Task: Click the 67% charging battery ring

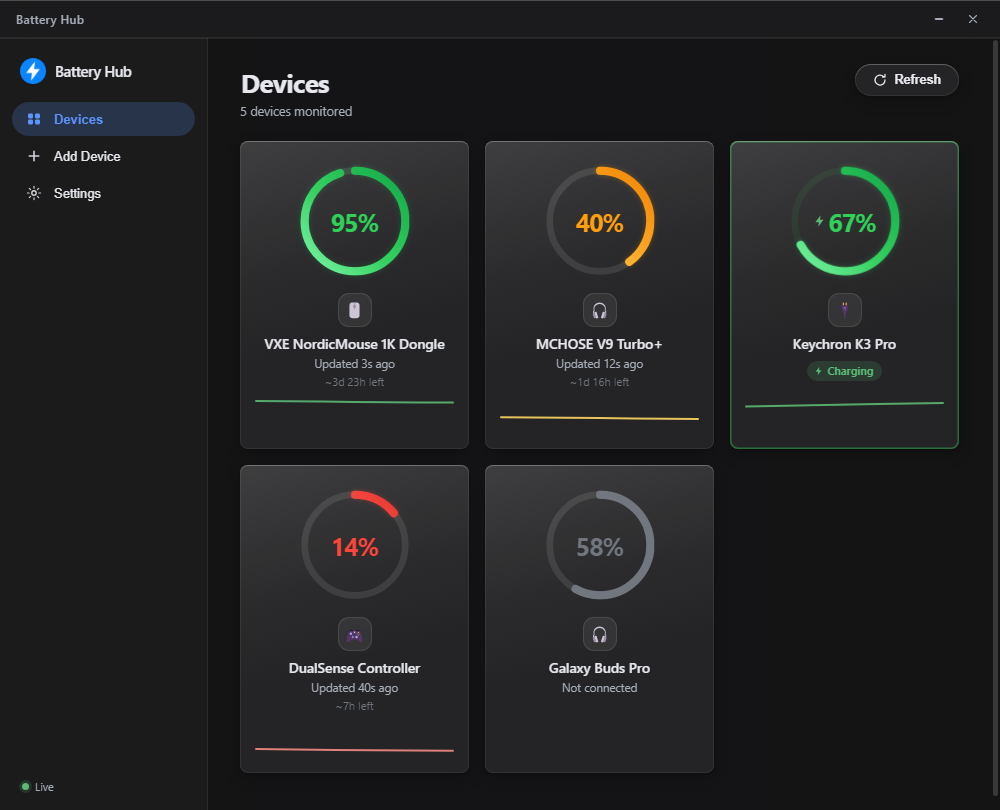Action: click(x=844, y=221)
